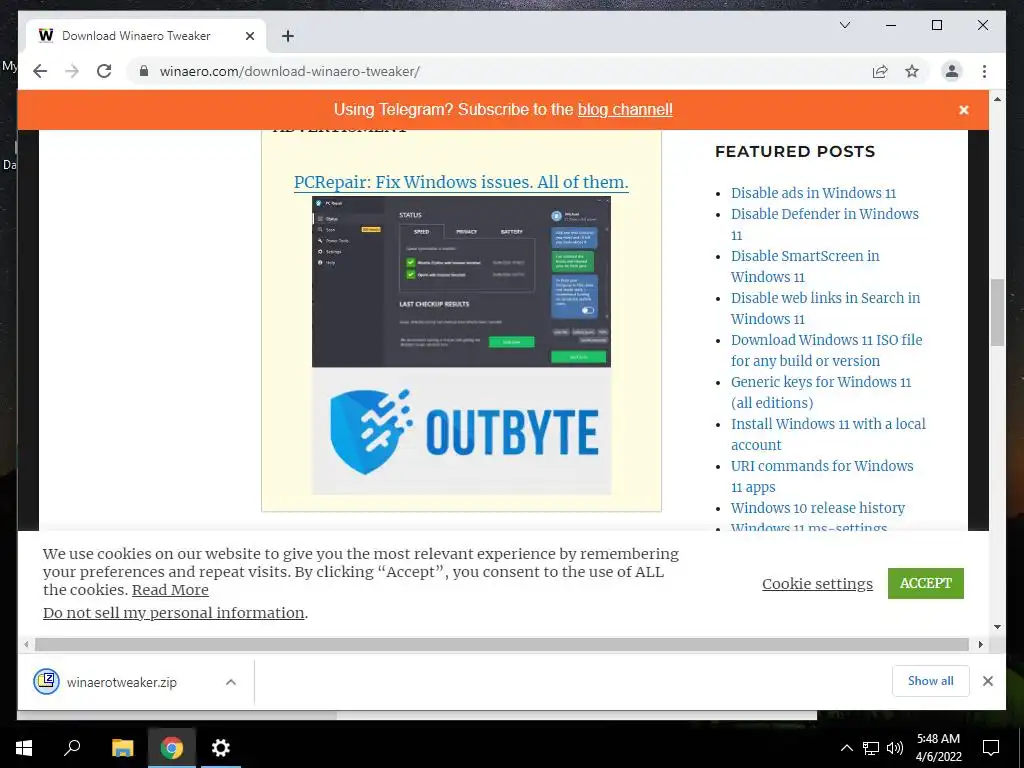
Task: Click the forward navigation arrow
Action: pyautogui.click(x=72, y=71)
